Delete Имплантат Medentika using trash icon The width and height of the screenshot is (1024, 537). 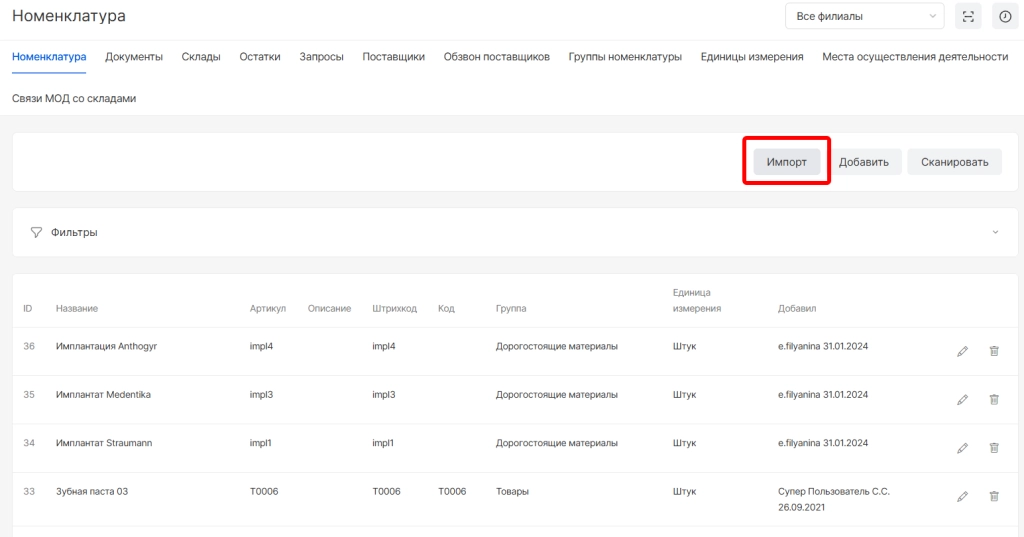994,399
